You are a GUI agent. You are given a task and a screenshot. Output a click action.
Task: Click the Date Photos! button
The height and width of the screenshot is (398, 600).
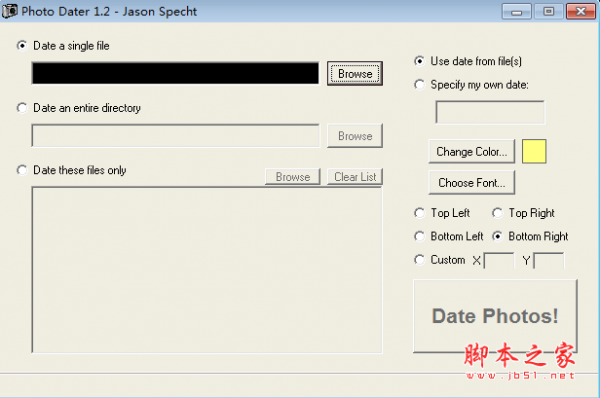495,316
